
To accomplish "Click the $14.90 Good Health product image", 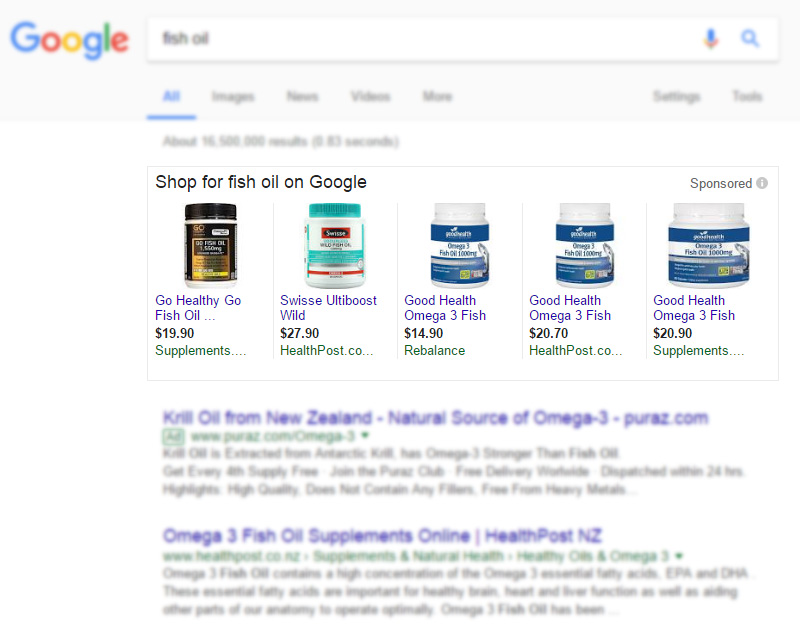I will [x=460, y=246].
